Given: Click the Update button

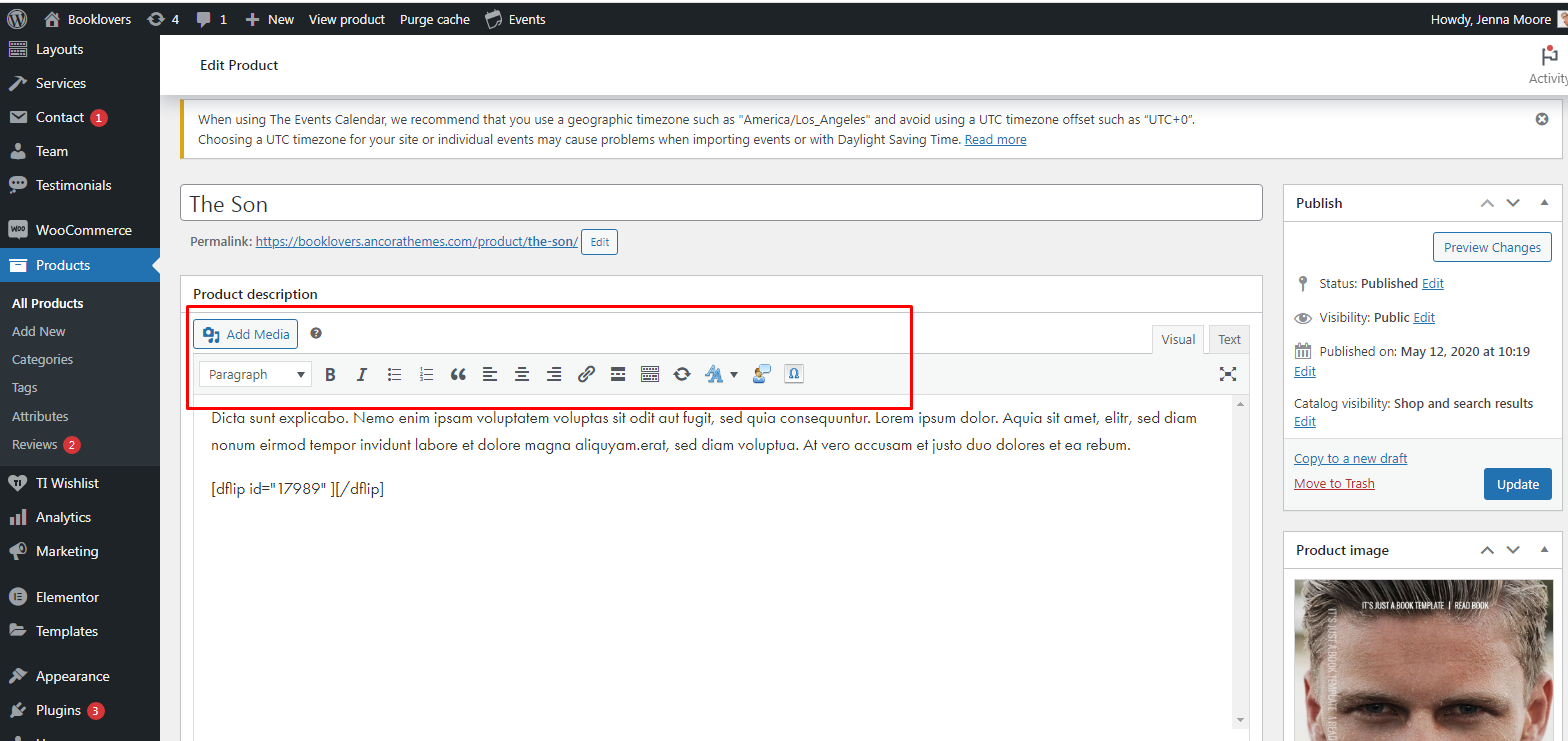Looking at the screenshot, I should (x=1518, y=484).
